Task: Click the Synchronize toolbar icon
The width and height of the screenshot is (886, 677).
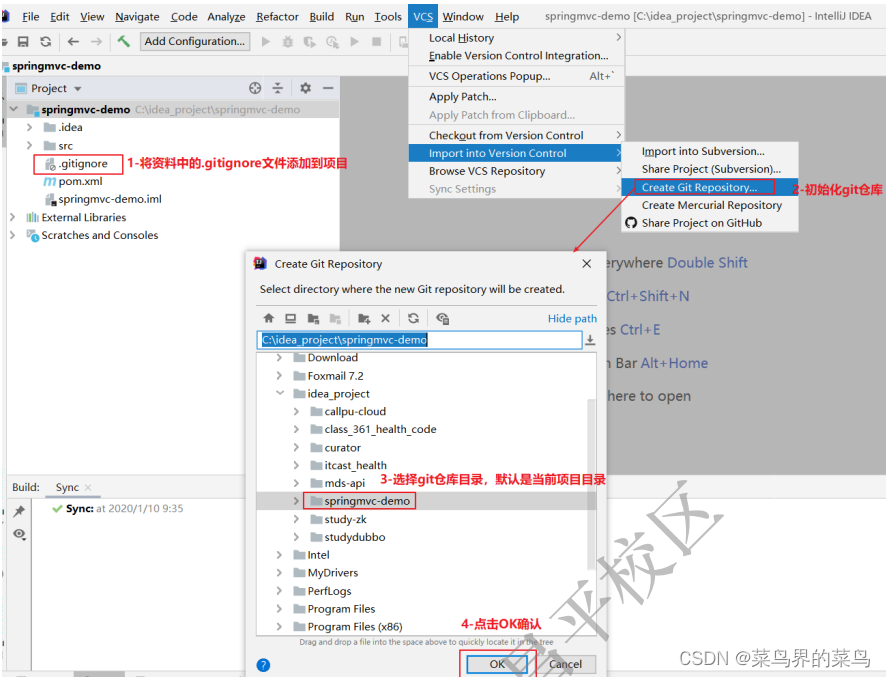Action: (46, 41)
